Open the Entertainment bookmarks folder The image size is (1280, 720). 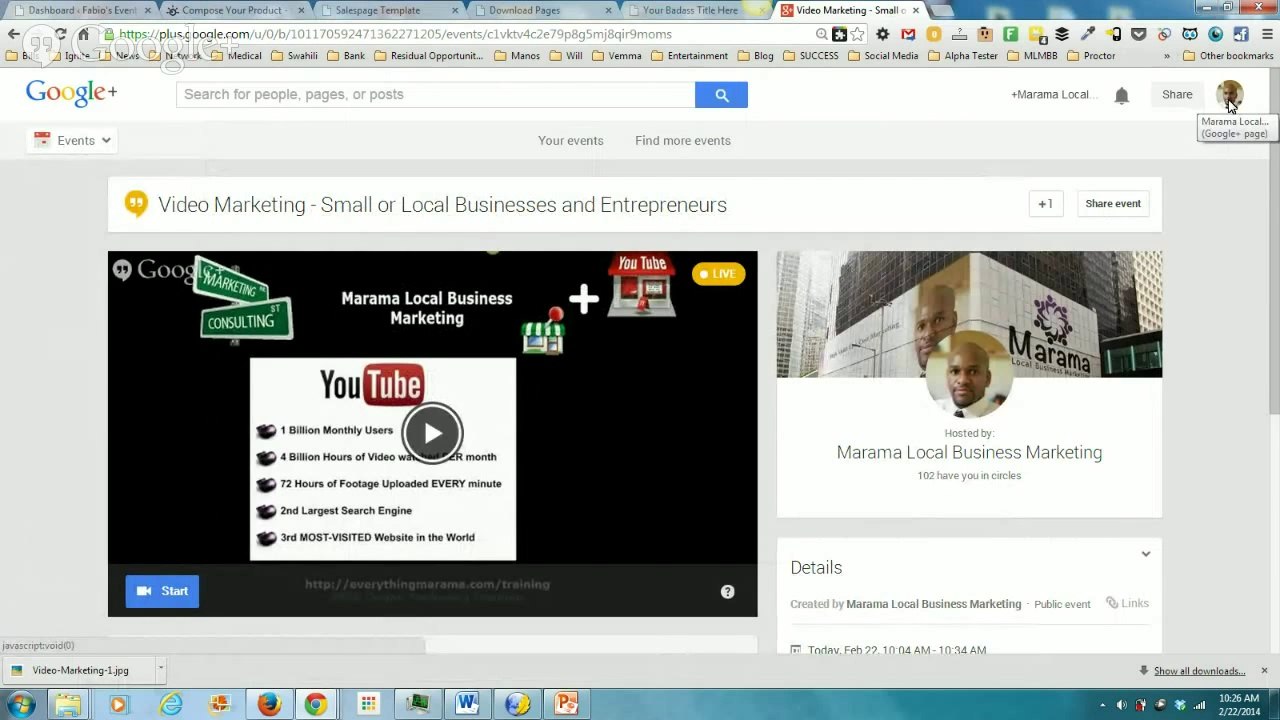coord(689,56)
